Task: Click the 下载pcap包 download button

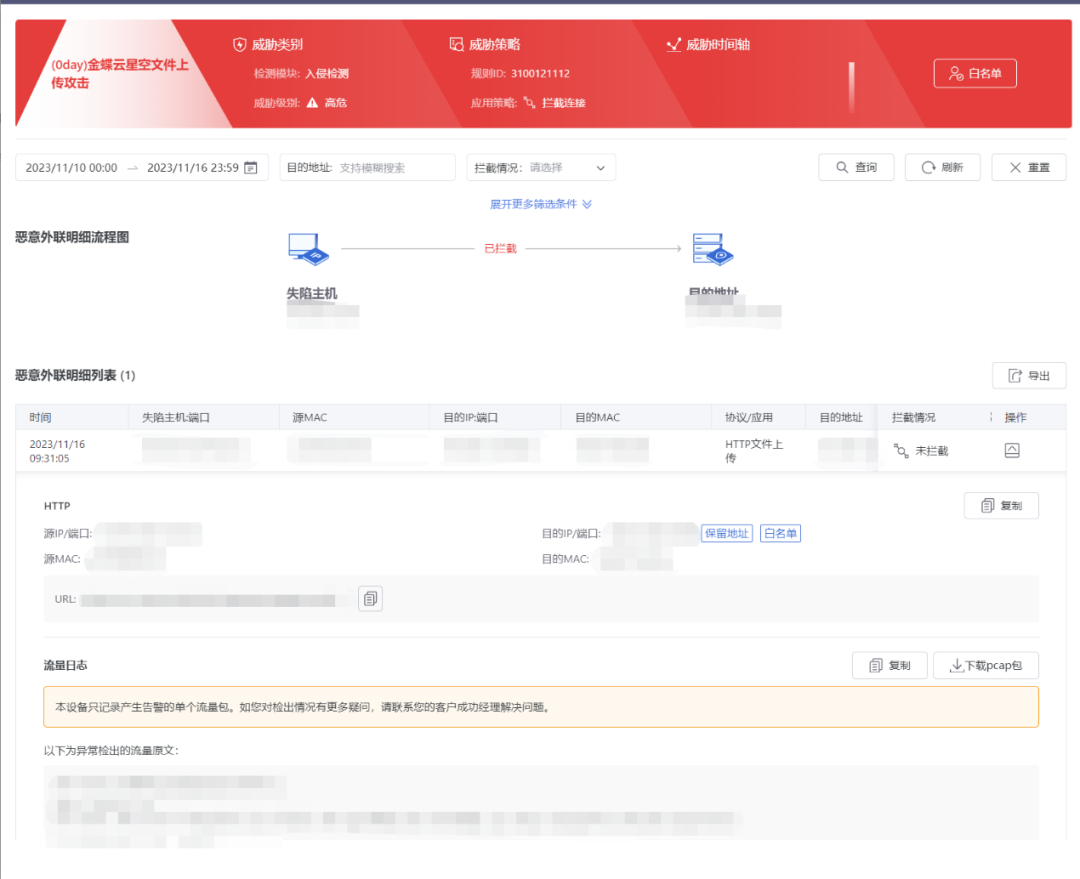Action: coord(986,665)
